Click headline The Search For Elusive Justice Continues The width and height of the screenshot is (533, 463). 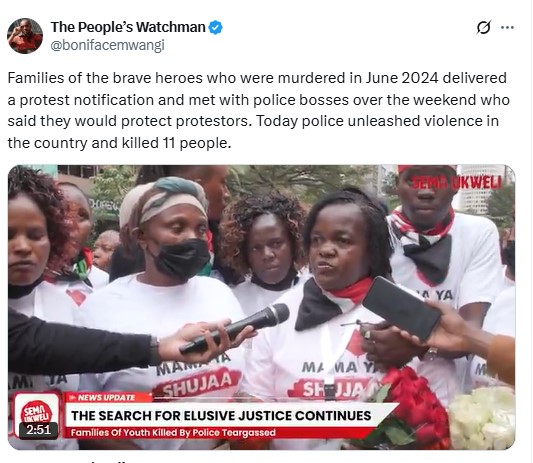point(221,415)
